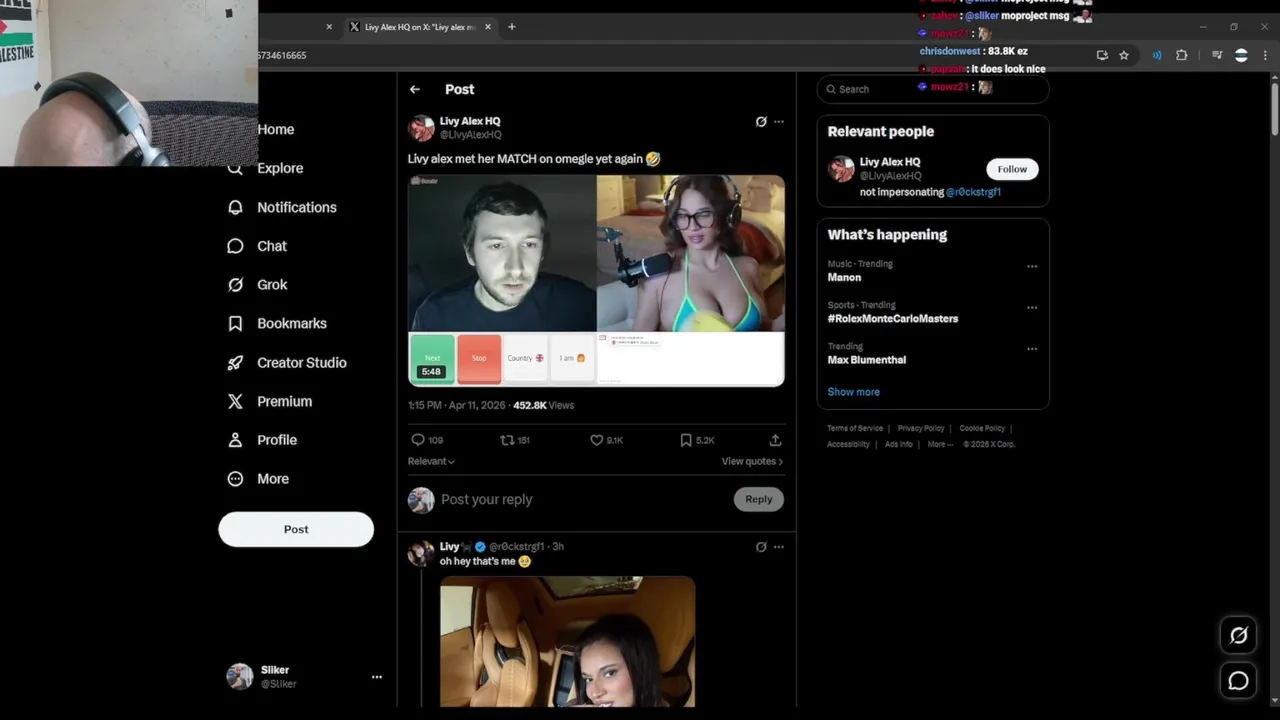Open more options on Livy Alex HQ post
Viewport: 1280px width, 720px height.
779,122
